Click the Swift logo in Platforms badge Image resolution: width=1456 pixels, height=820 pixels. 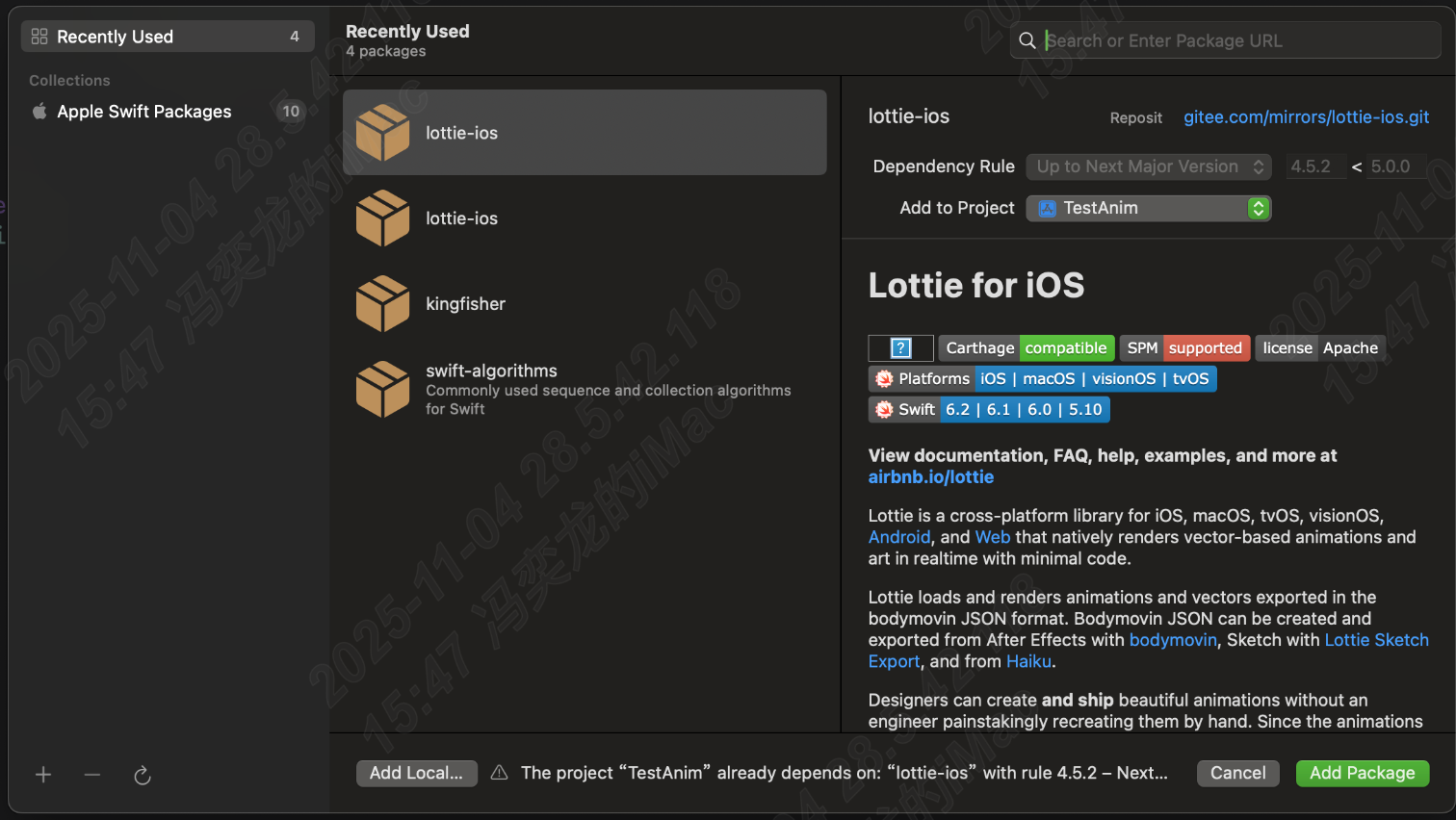(884, 379)
